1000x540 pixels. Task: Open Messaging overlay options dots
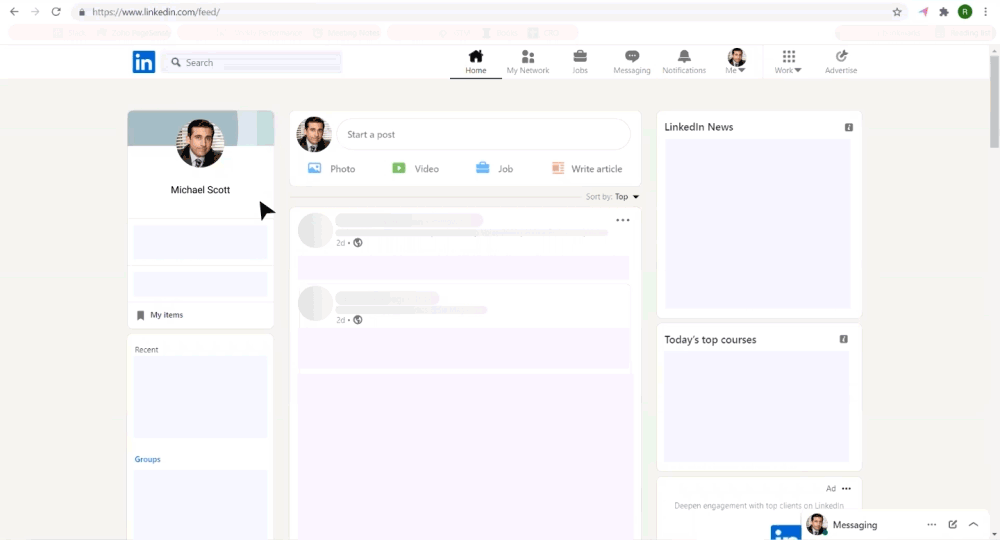[x=932, y=525]
